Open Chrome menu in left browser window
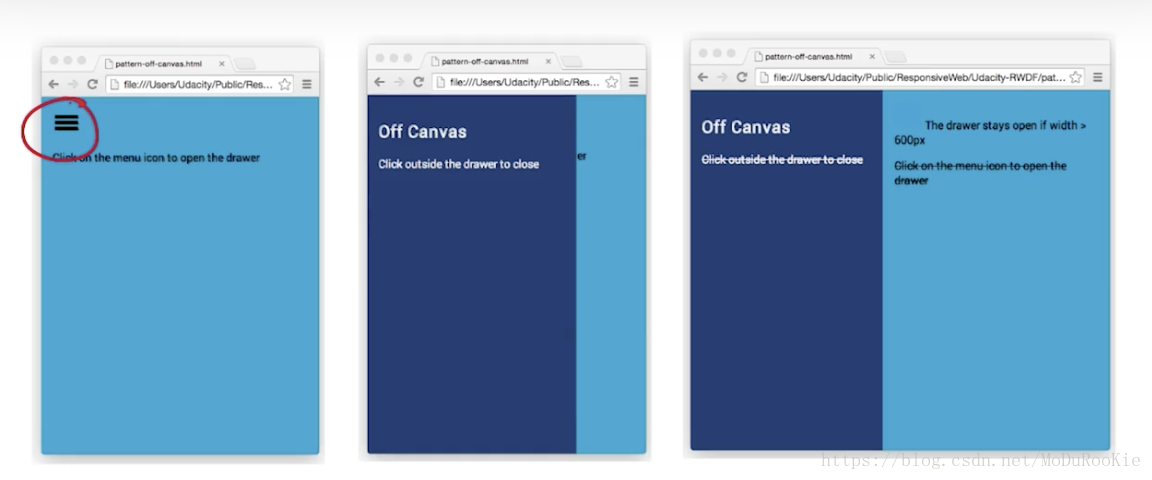This screenshot has height=480, width=1152. pyautogui.click(x=307, y=85)
